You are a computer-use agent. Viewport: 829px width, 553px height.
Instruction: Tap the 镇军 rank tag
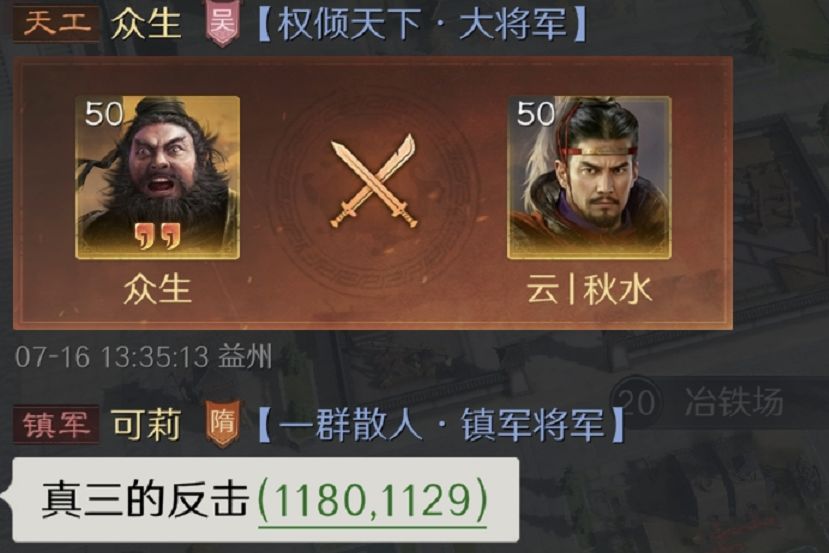[x=56, y=425]
